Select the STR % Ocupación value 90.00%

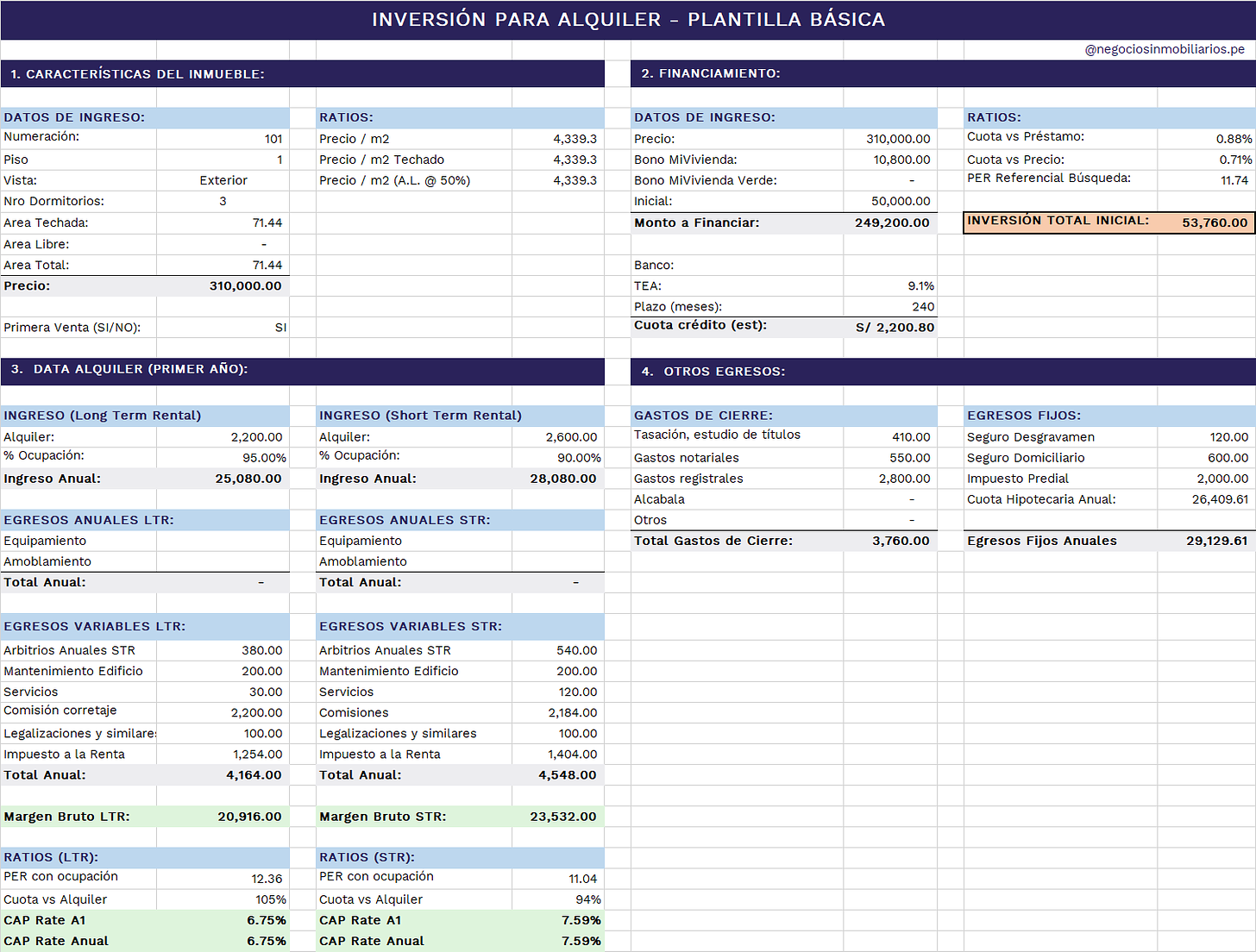(558, 458)
